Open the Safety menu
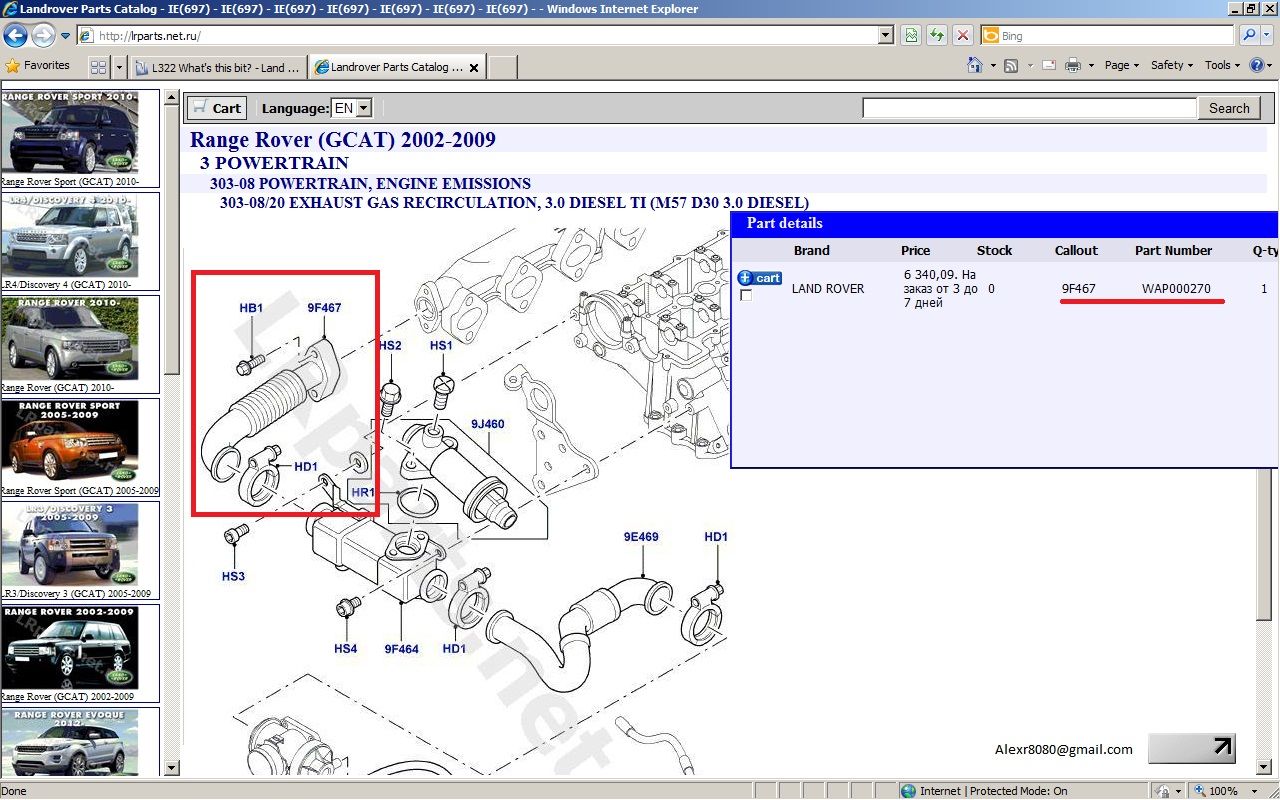This screenshot has width=1280, height=800. (1172, 65)
